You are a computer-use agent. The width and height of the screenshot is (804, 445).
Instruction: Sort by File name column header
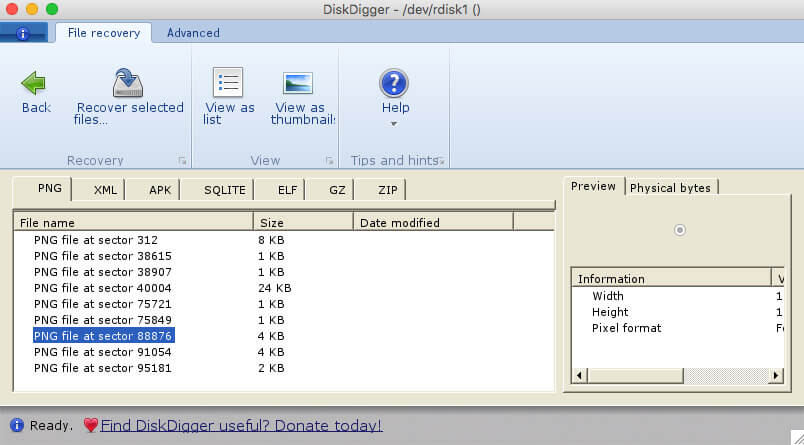133,222
